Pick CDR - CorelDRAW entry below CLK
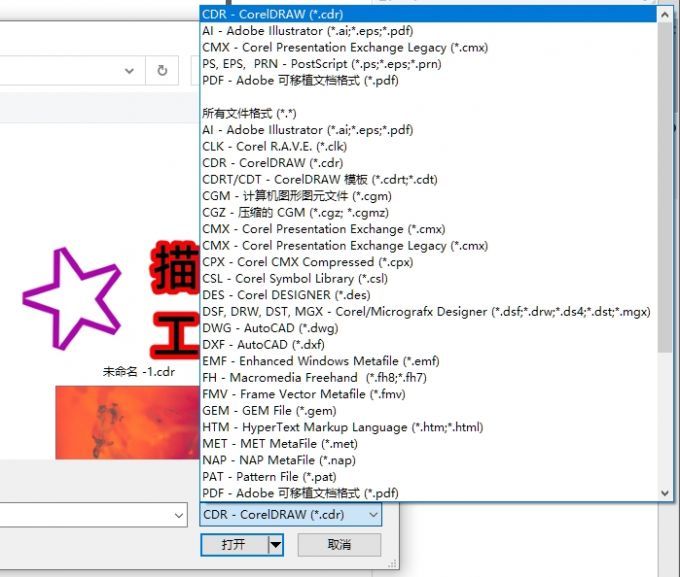 [428, 163]
